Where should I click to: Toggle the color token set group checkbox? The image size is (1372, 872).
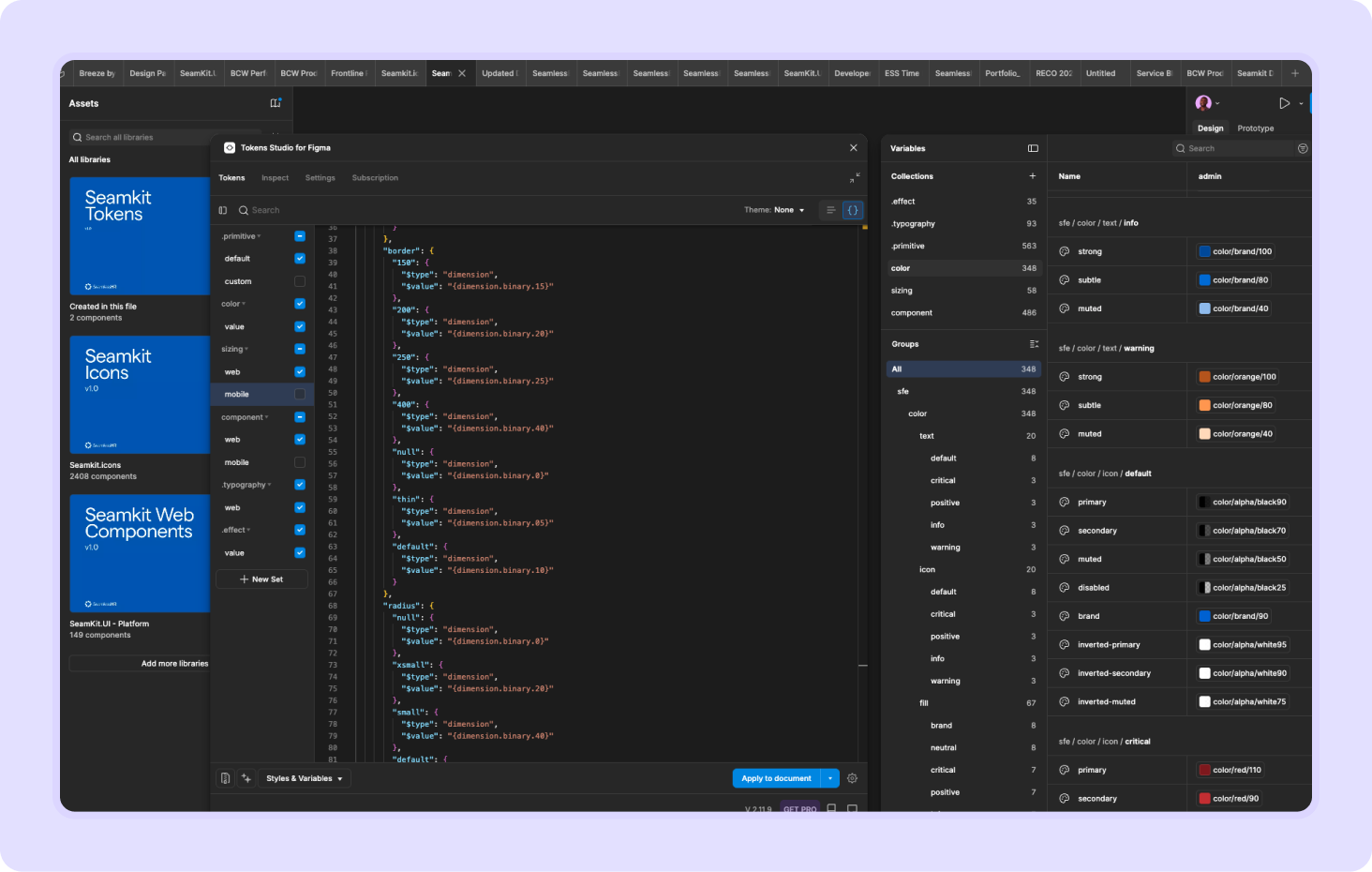300,304
